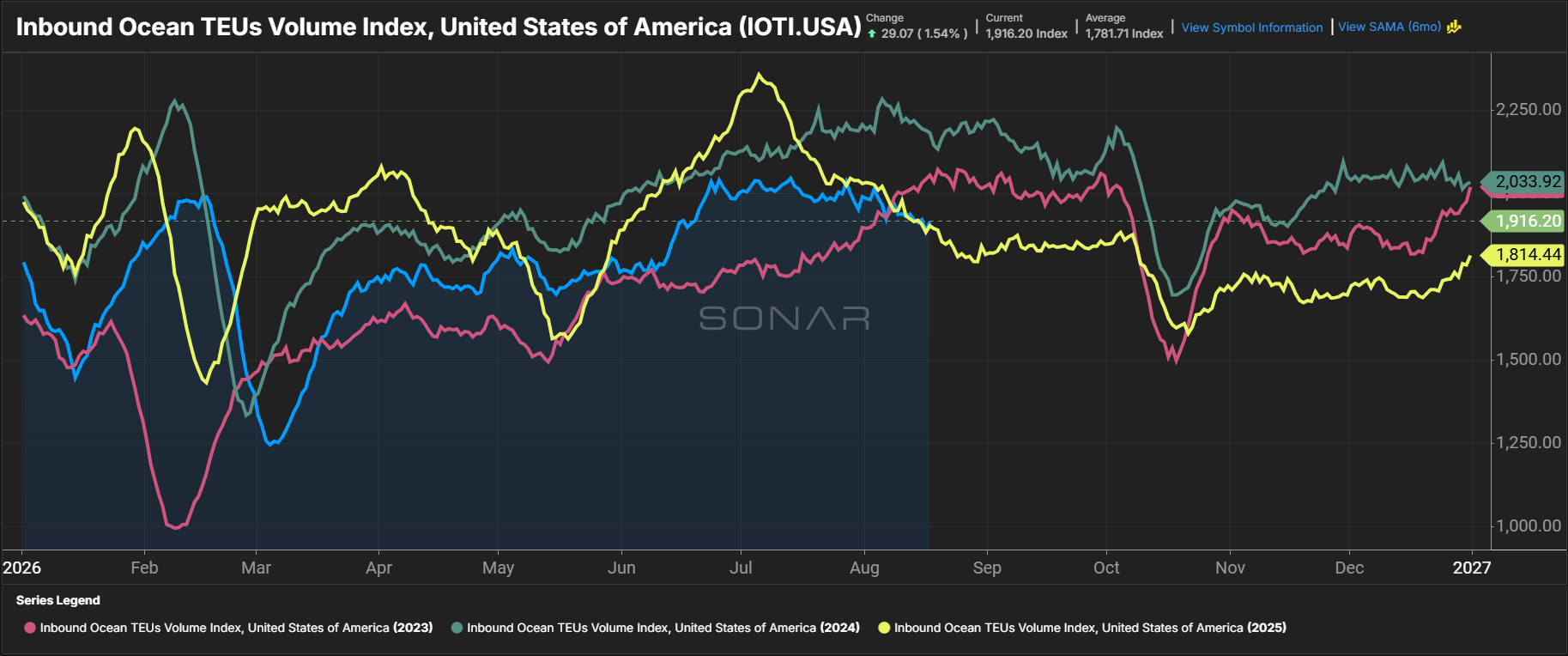
Task: Select the 2024 Inbound Ocean TEUs legend label
Action: click(663, 628)
